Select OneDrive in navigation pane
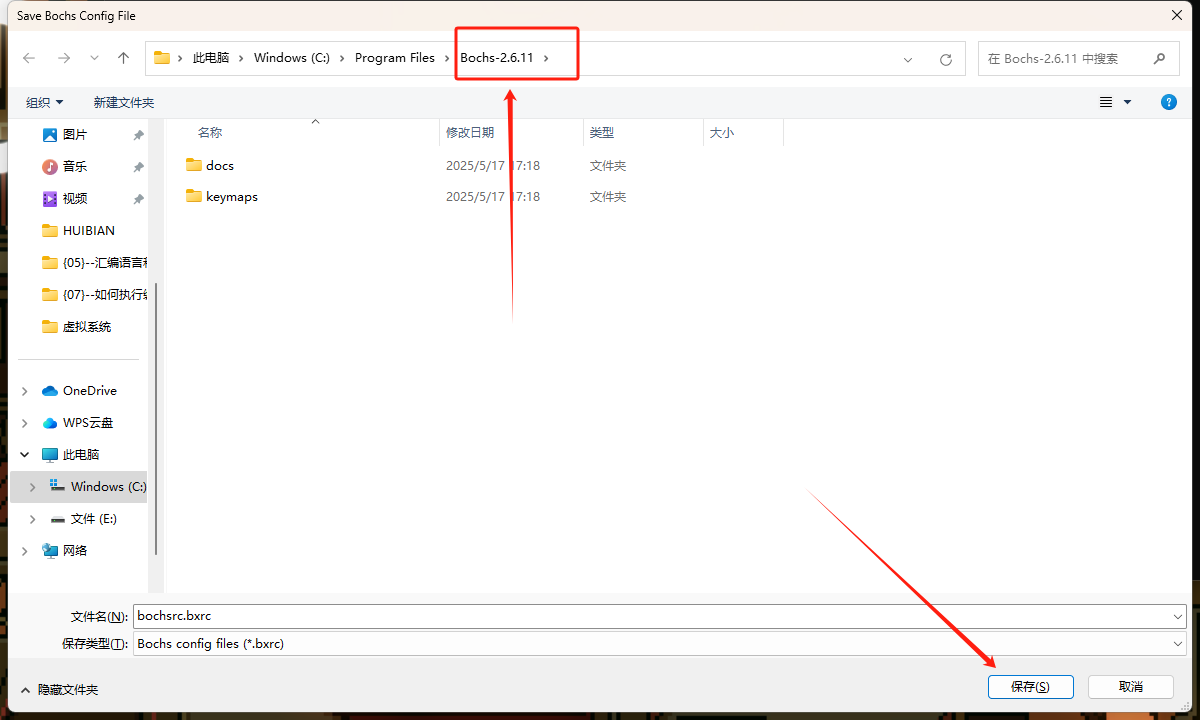1200x720 pixels. tap(90, 390)
